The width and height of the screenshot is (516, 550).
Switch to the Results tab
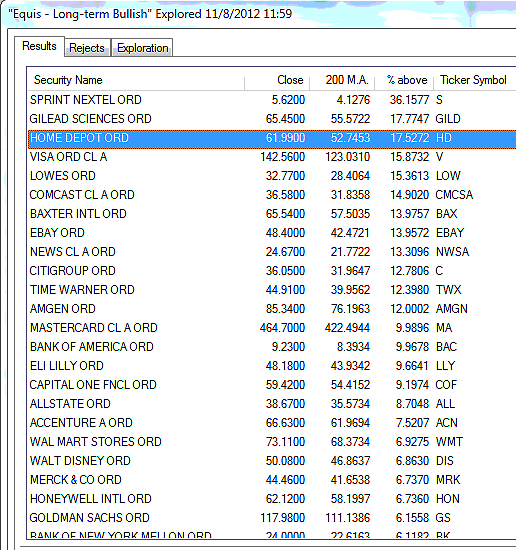pyautogui.click(x=39, y=46)
